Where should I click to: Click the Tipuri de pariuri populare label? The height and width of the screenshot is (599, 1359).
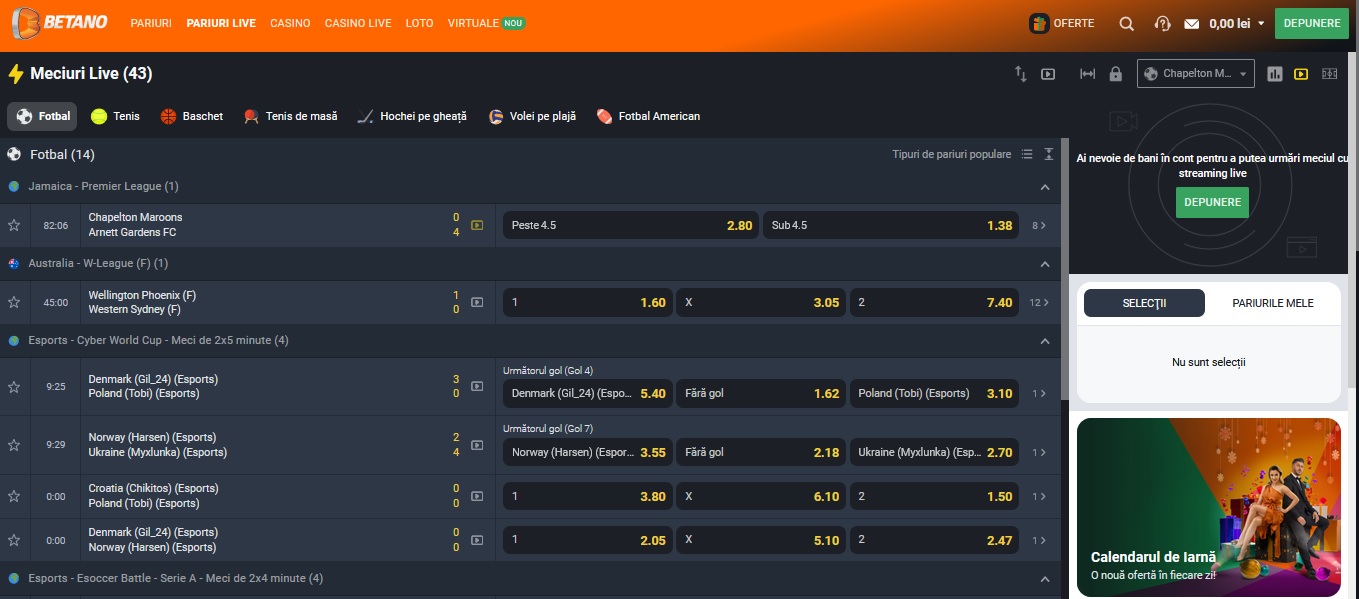952,154
